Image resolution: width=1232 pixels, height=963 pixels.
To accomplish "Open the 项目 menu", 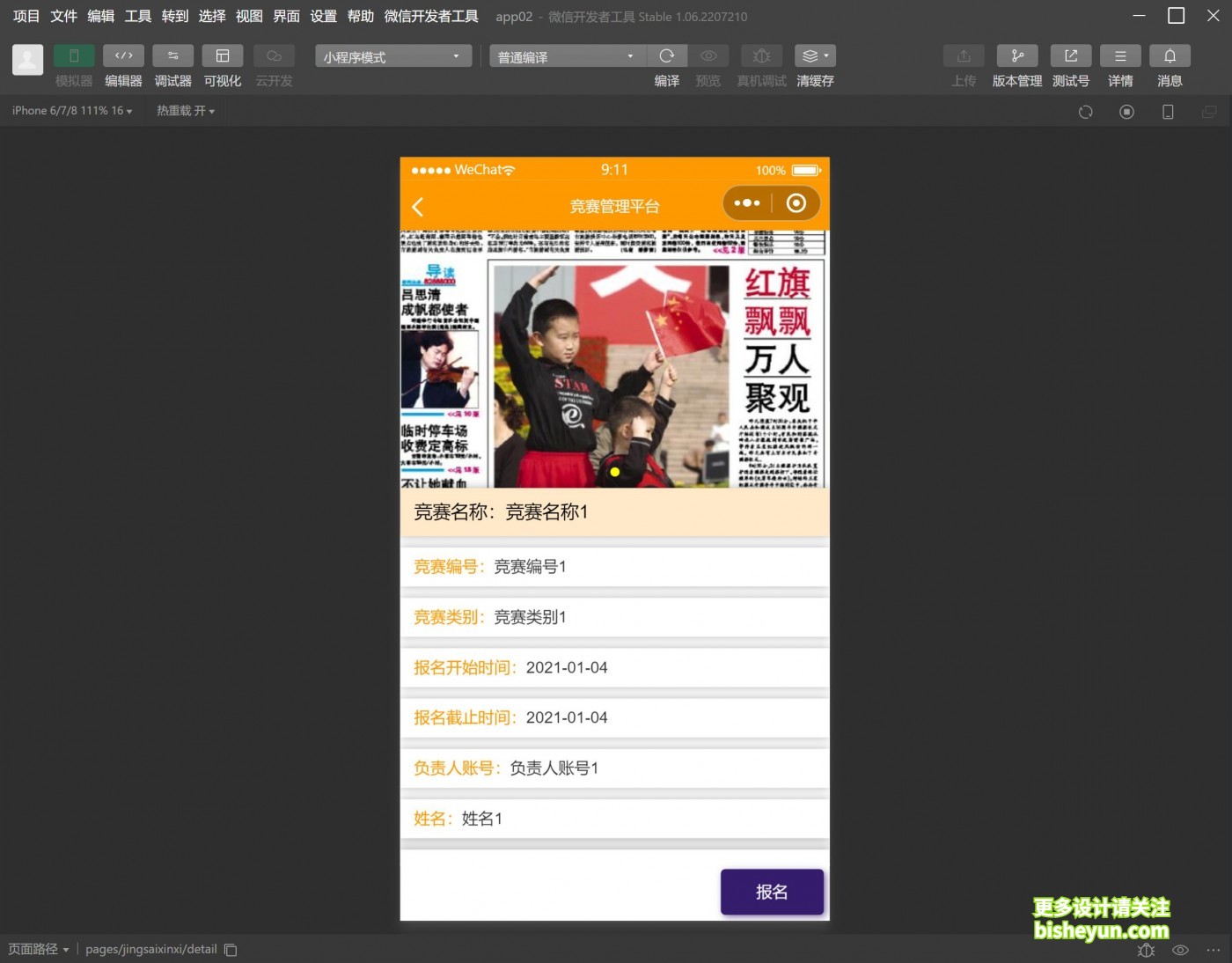I will (26, 16).
